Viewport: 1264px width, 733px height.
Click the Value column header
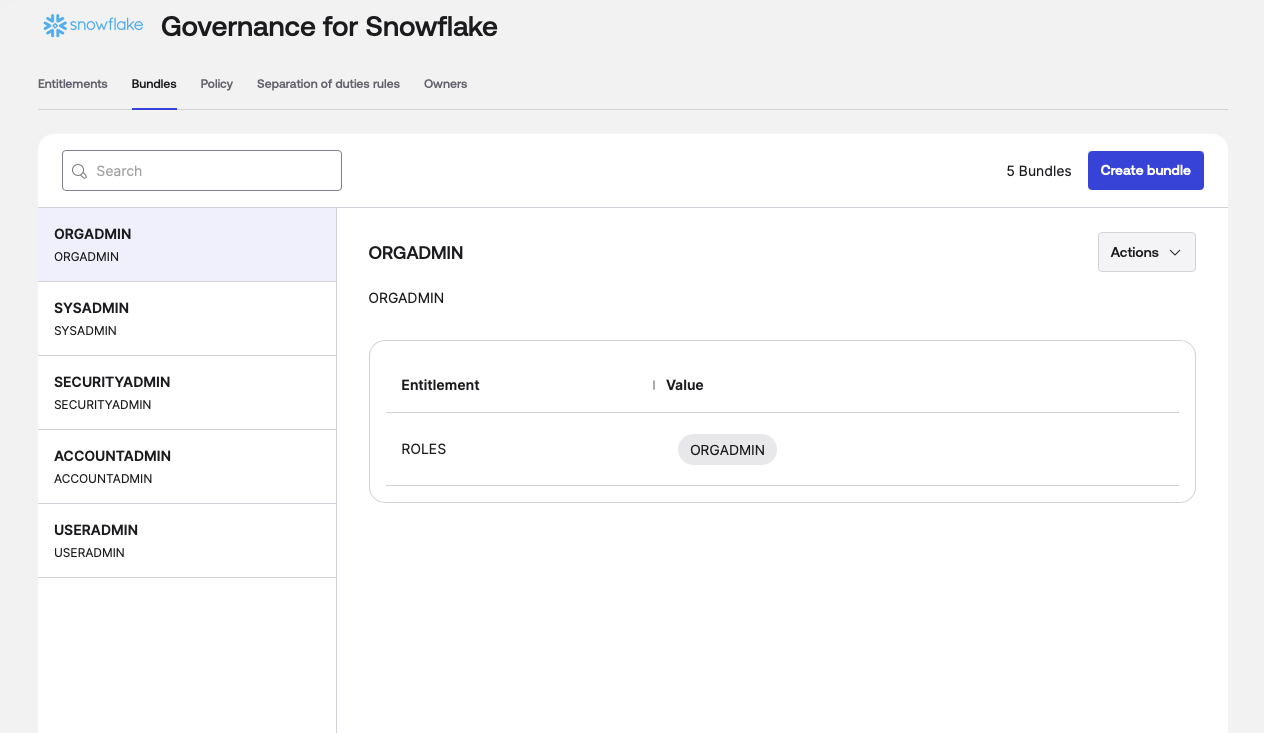click(685, 385)
